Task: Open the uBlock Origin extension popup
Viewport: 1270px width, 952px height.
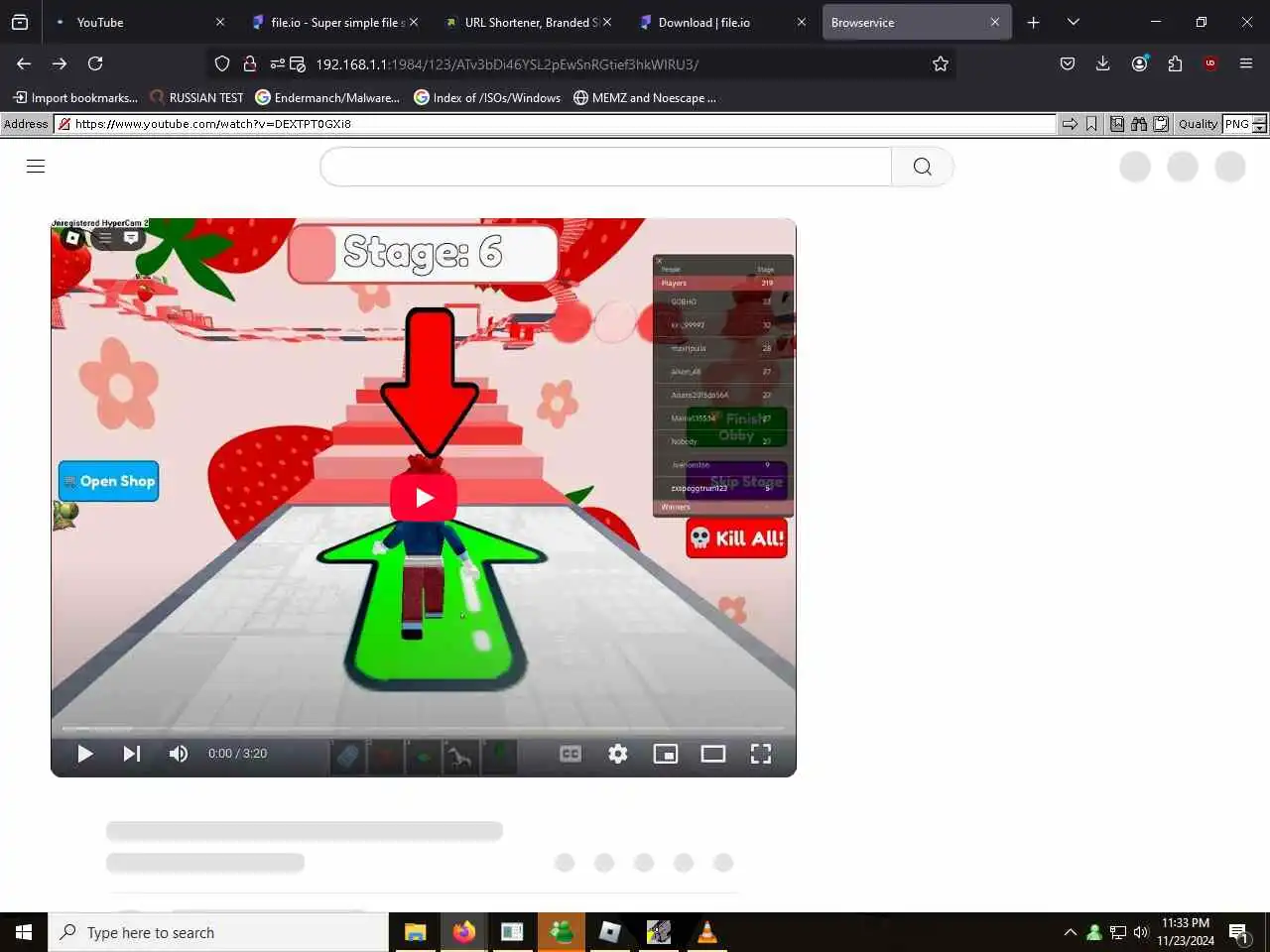Action: tap(1210, 63)
